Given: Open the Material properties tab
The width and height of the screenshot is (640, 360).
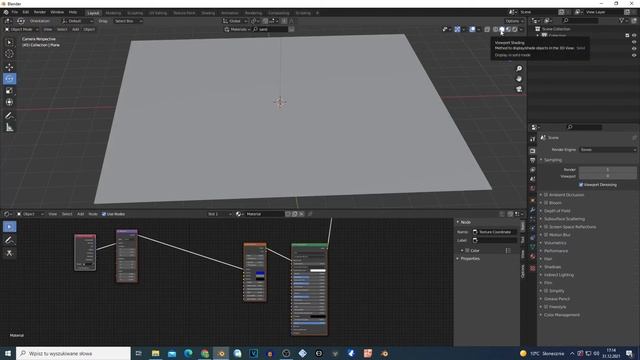Looking at the screenshot, I should click(x=532, y=256).
